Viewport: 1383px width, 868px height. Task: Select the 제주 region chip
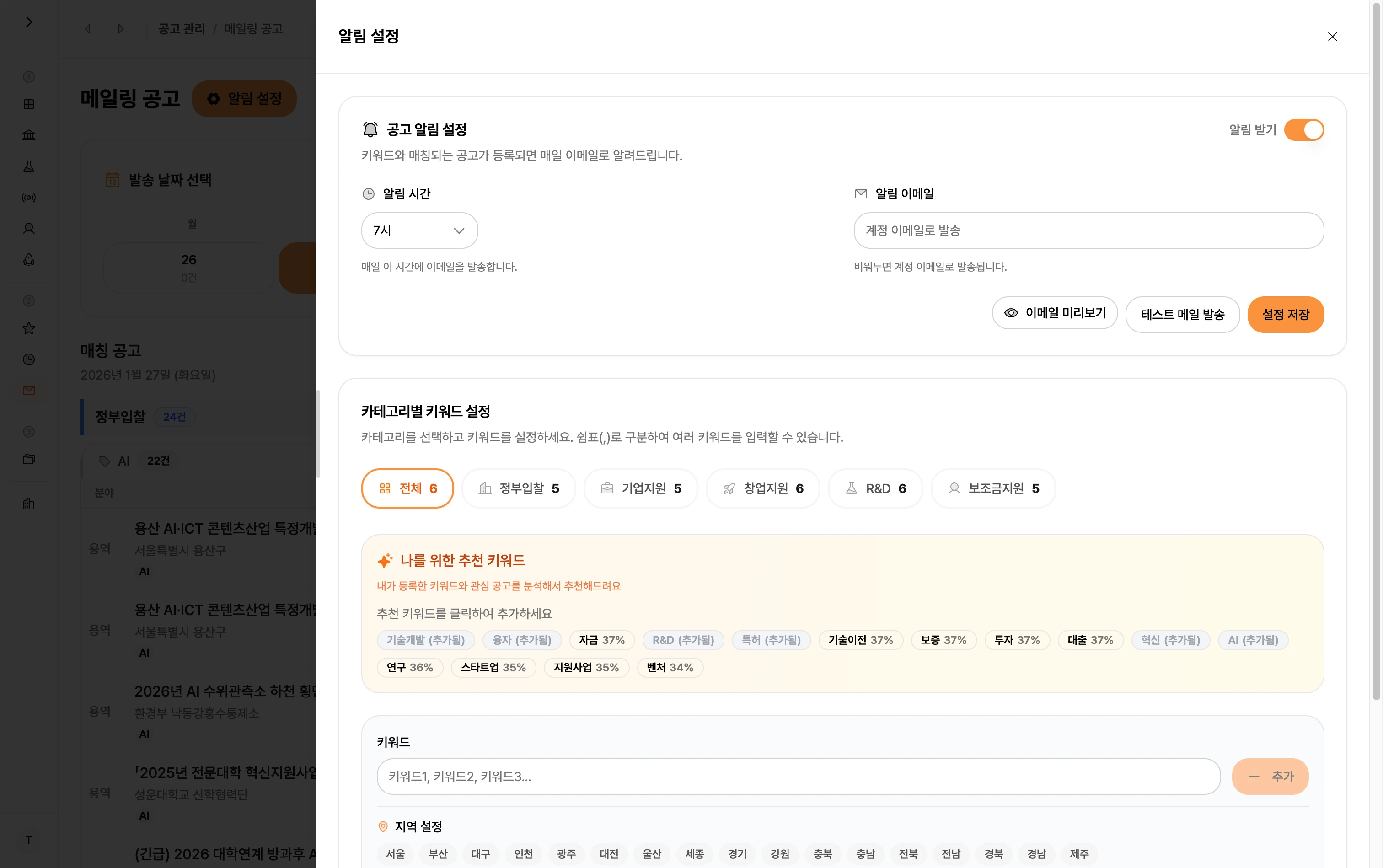click(1079, 854)
